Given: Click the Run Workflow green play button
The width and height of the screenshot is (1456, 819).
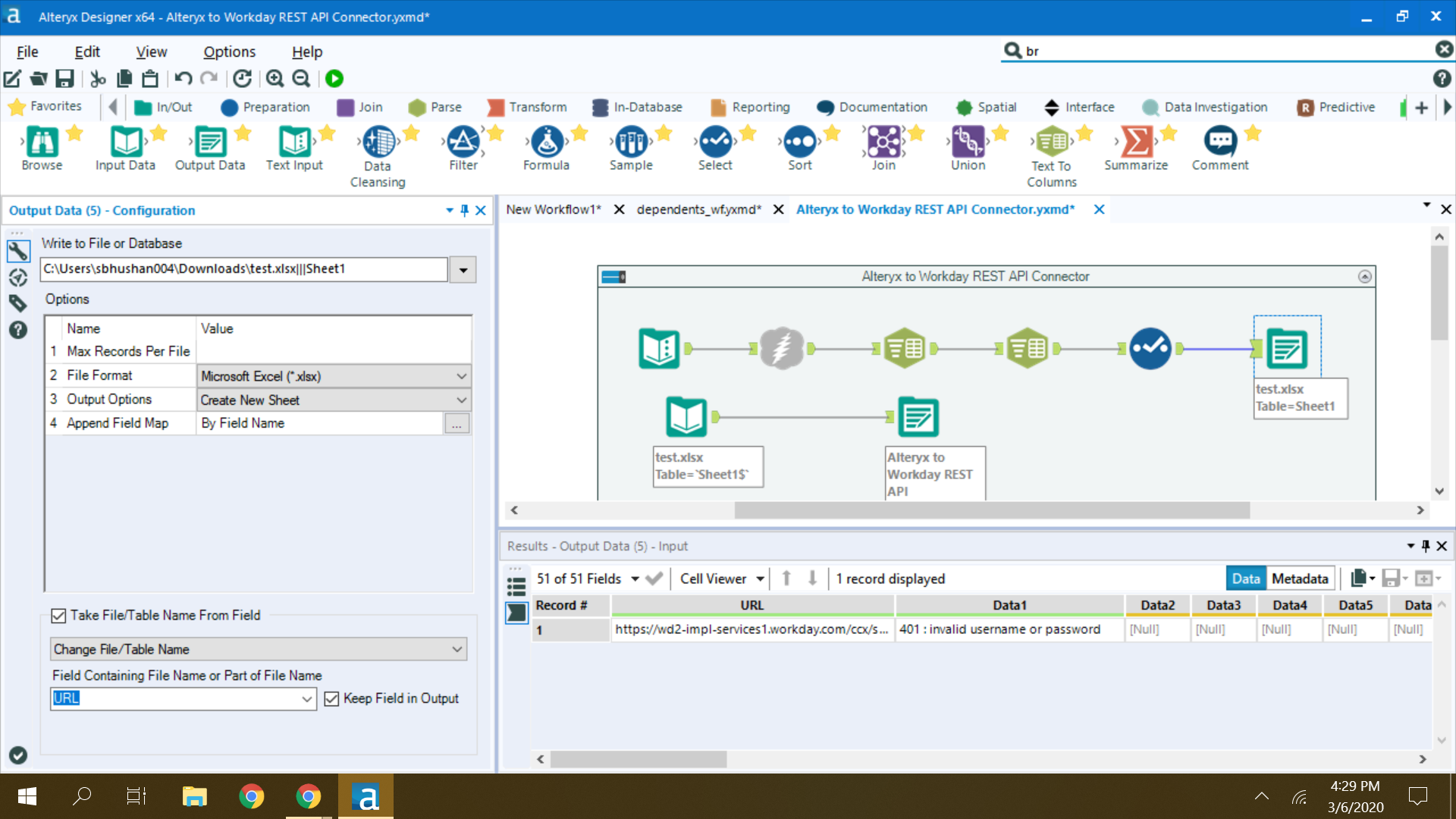Looking at the screenshot, I should [334, 78].
